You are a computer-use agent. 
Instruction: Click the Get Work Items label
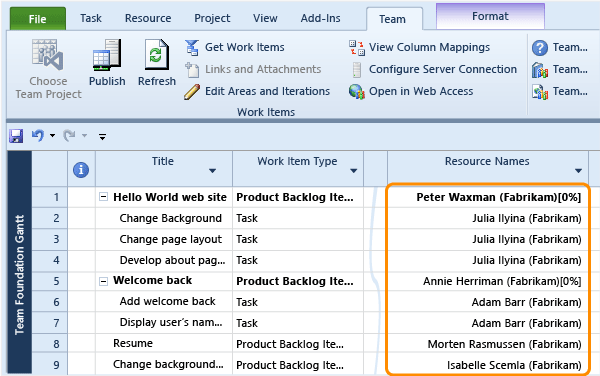click(245, 47)
